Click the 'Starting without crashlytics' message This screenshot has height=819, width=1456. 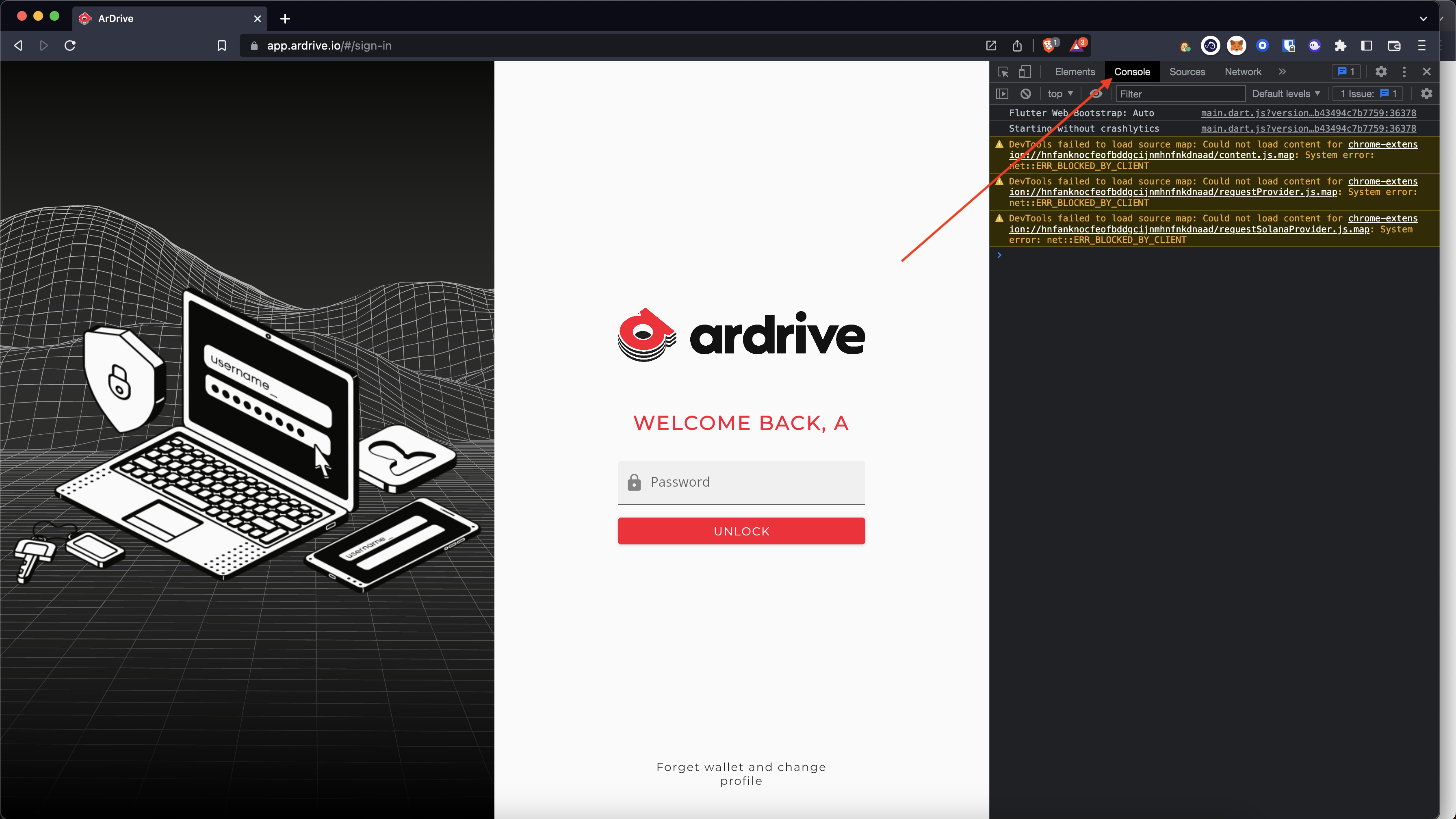pyautogui.click(x=1084, y=128)
